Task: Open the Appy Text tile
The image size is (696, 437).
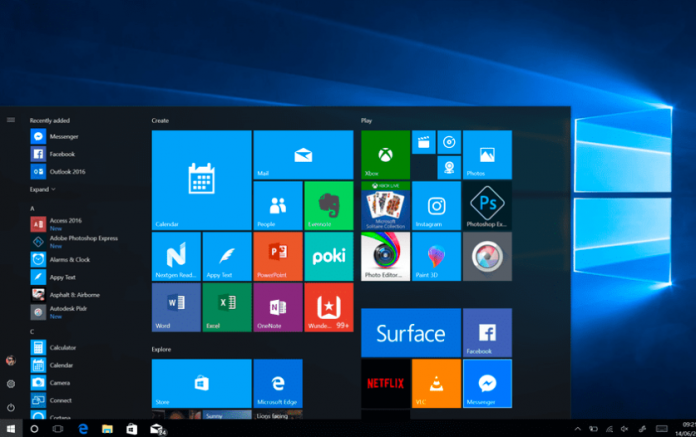Action: pos(227,256)
